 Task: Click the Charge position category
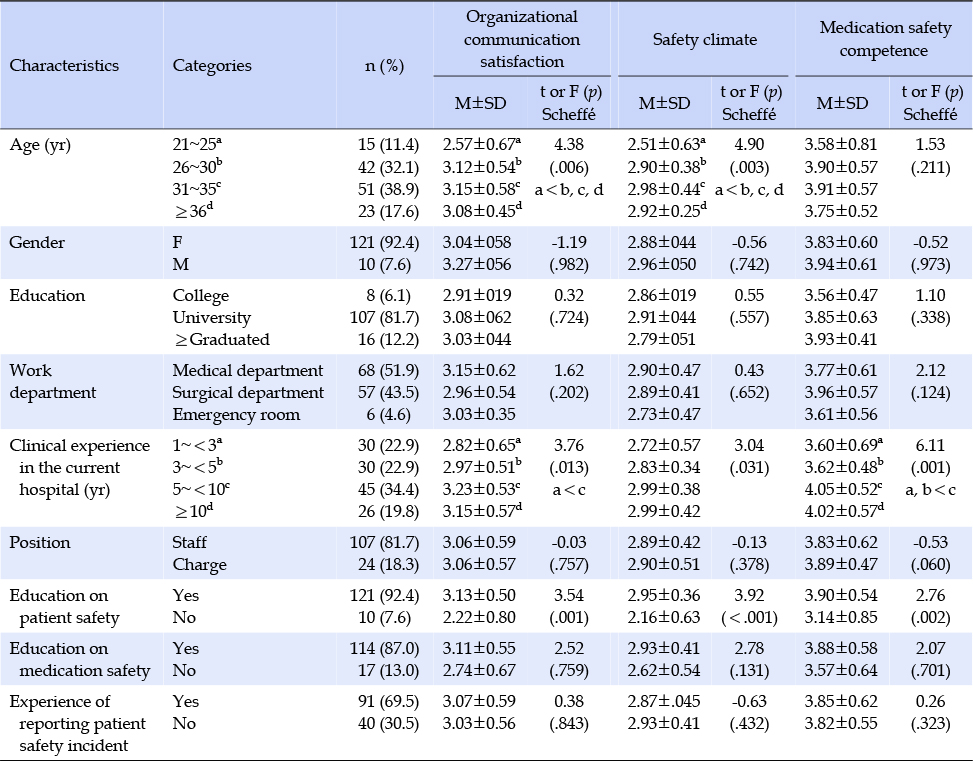click(x=197, y=564)
